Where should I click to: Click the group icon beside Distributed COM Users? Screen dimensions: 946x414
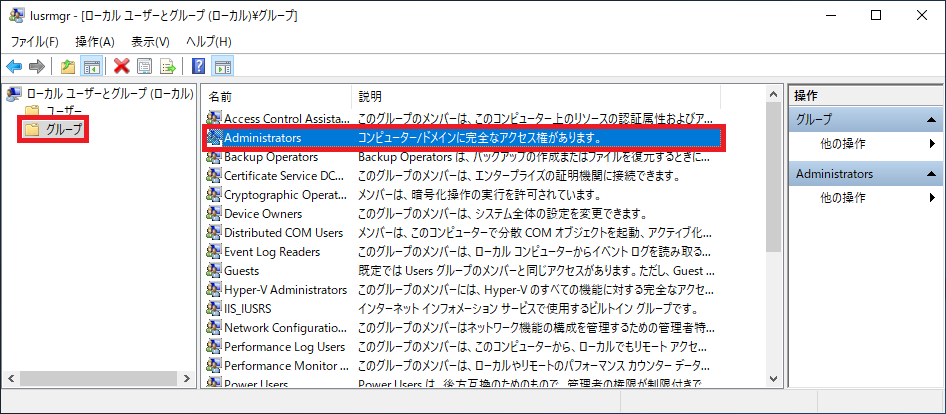(214, 232)
